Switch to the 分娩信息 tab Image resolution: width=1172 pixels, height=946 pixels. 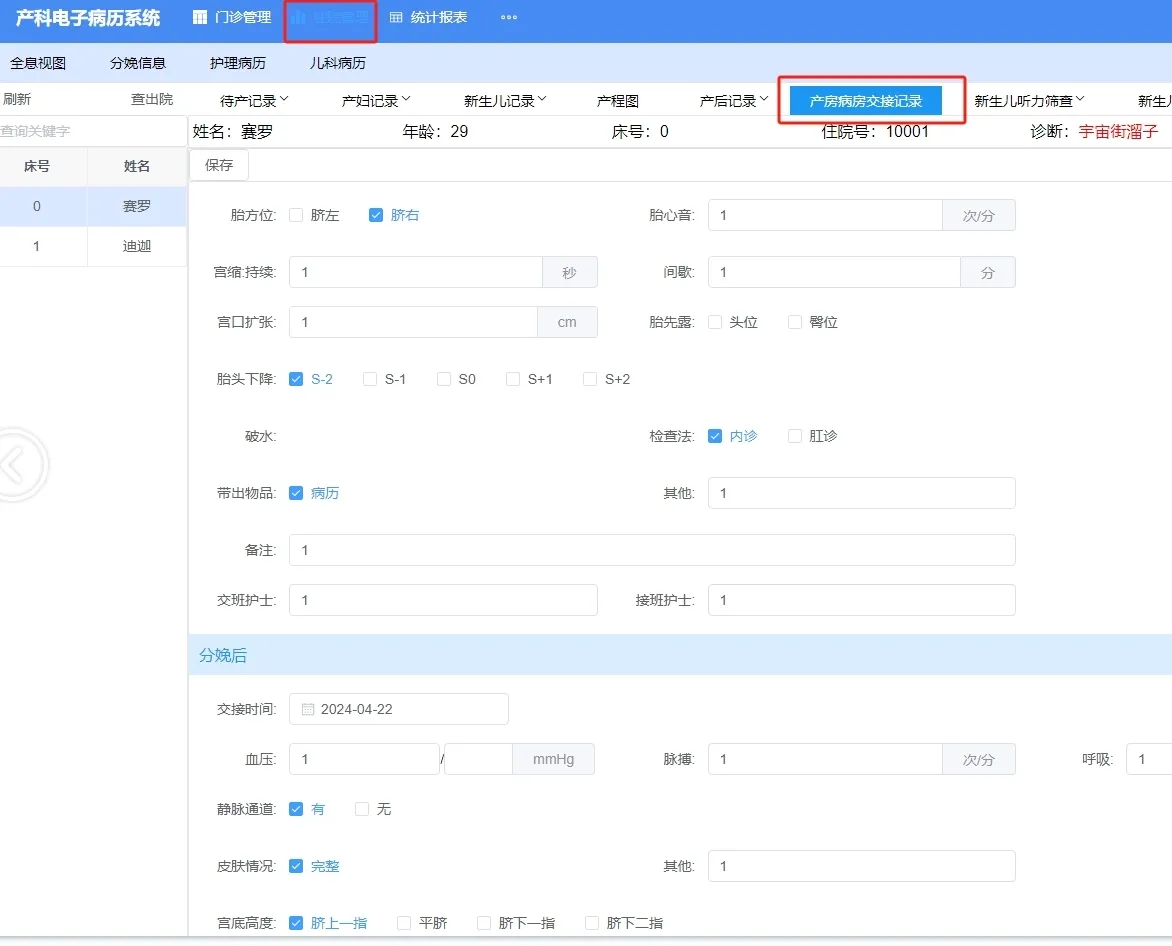tap(138, 63)
